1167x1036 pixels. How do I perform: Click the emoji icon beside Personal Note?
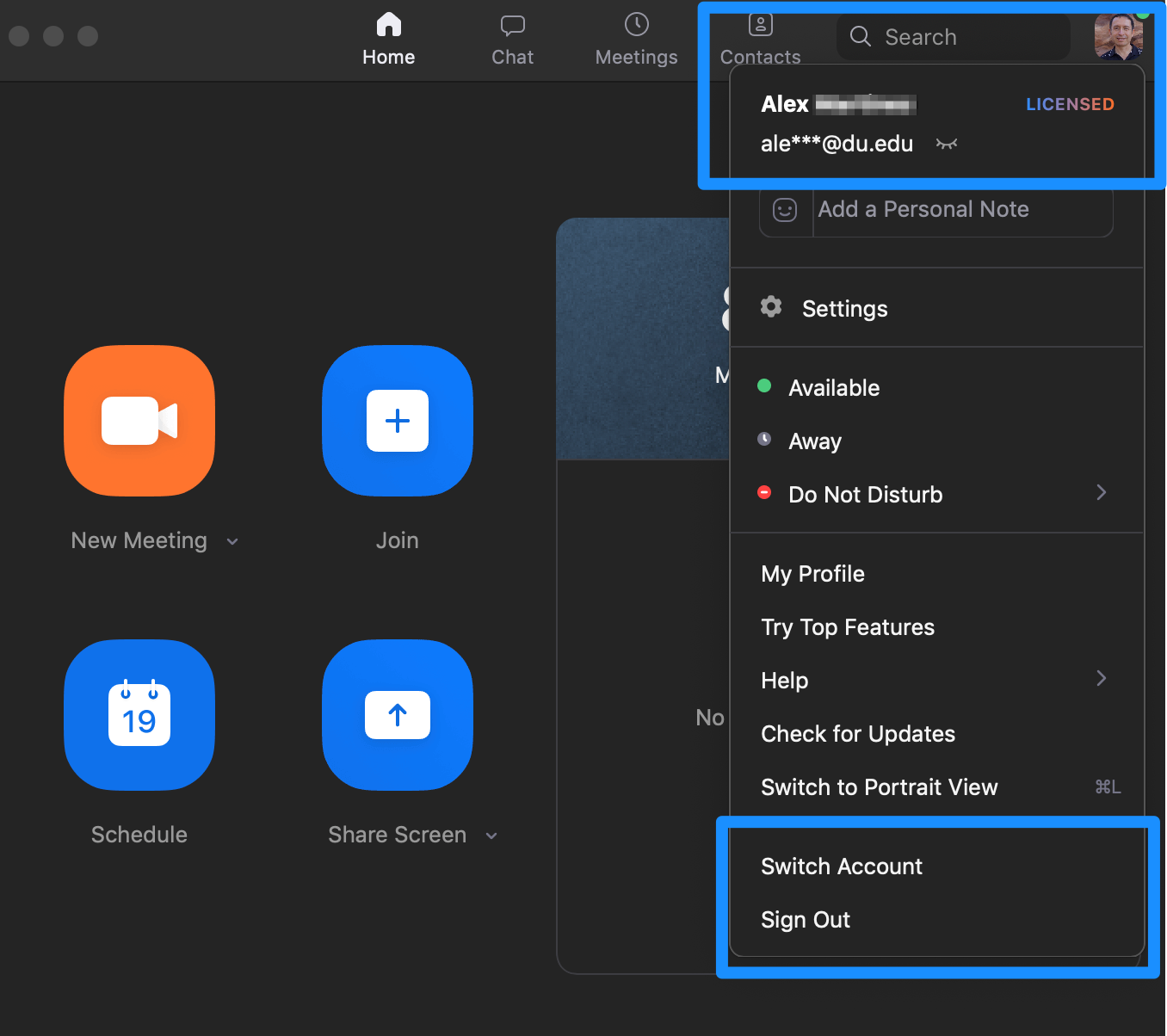point(785,210)
